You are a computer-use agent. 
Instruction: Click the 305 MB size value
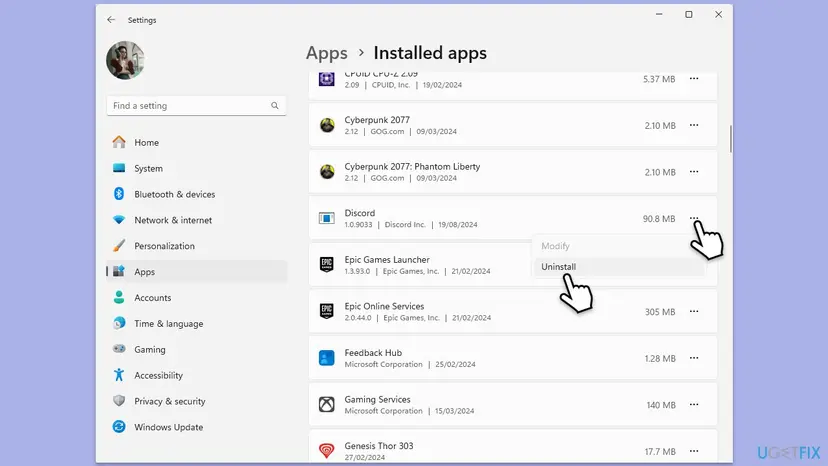tap(660, 312)
